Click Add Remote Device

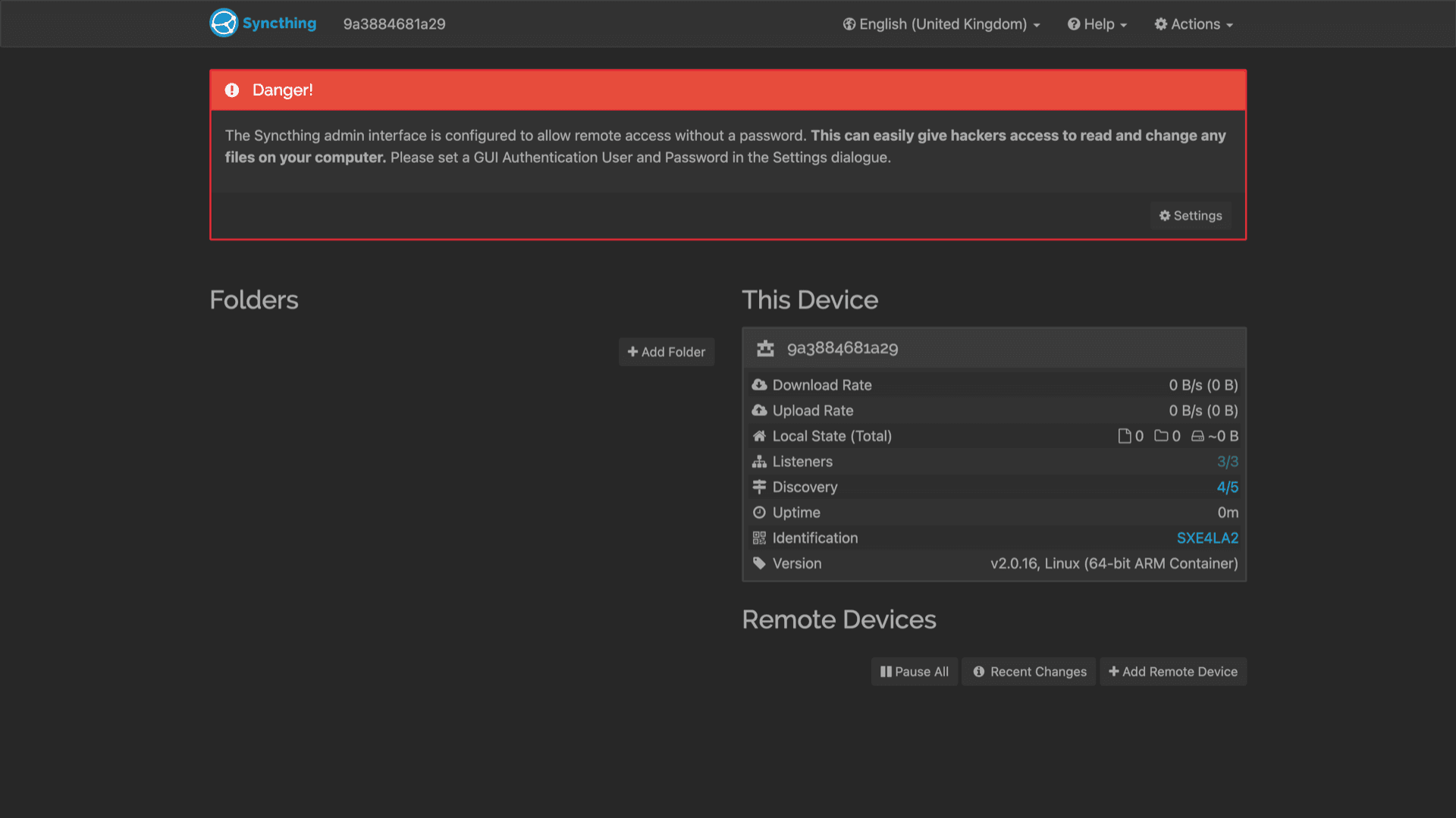[1173, 672]
